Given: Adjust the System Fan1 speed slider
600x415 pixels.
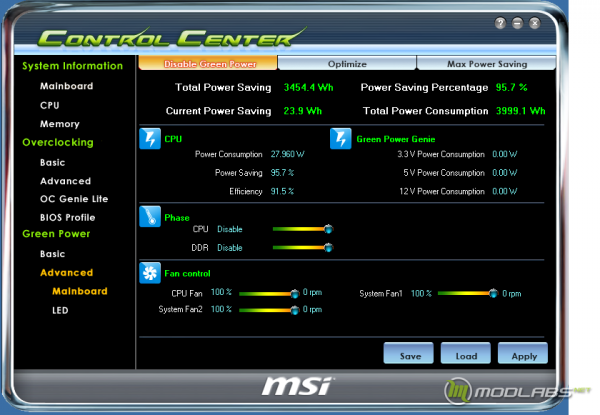Looking at the screenshot, I should tap(494, 294).
